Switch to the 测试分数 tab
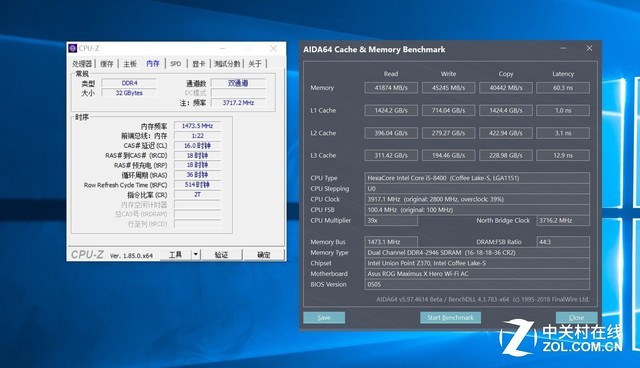This screenshot has height=368, width=640. click(227, 64)
